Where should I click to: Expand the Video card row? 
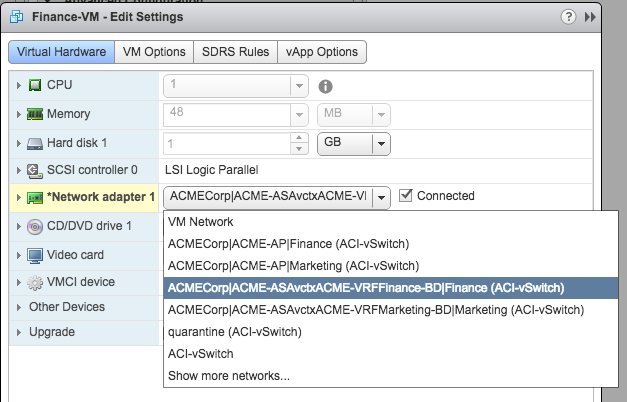(x=18, y=255)
